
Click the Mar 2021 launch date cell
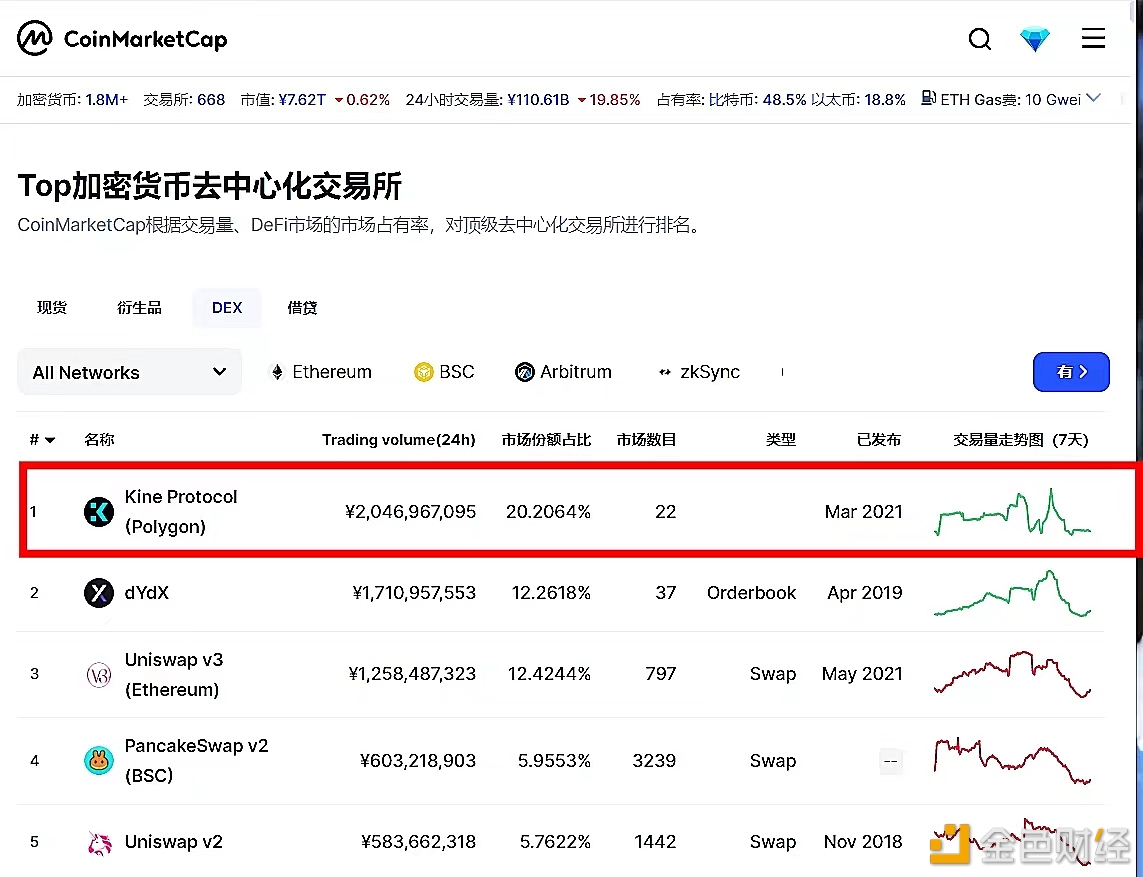click(864, 512)
